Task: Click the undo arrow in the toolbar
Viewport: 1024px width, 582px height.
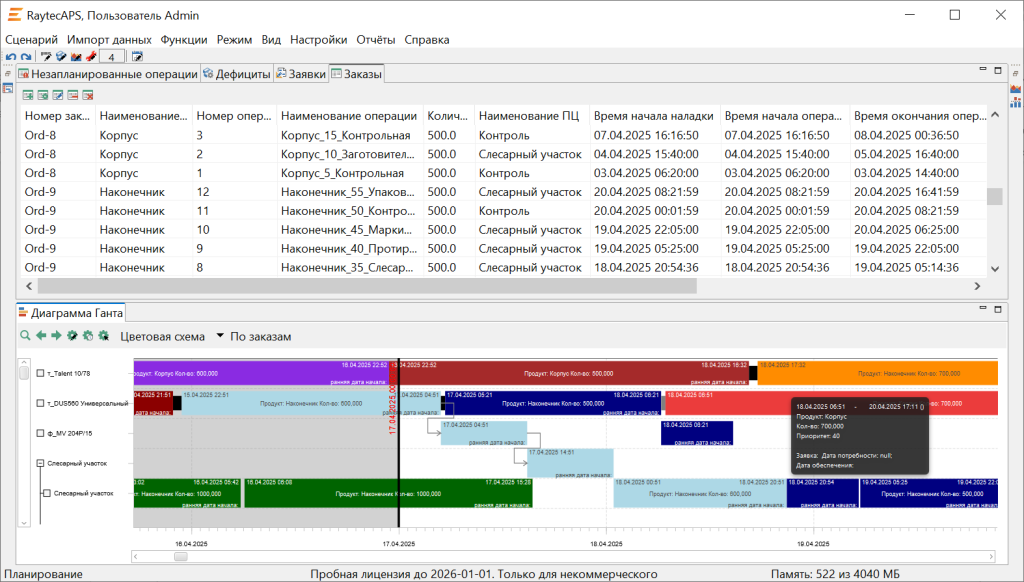Action: [10, 57]
